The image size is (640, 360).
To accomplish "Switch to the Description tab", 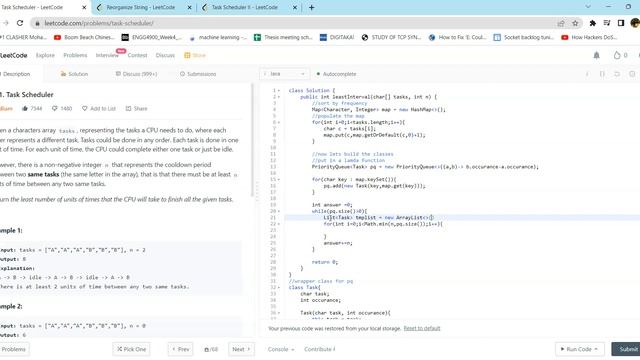I will pos(16,74).
